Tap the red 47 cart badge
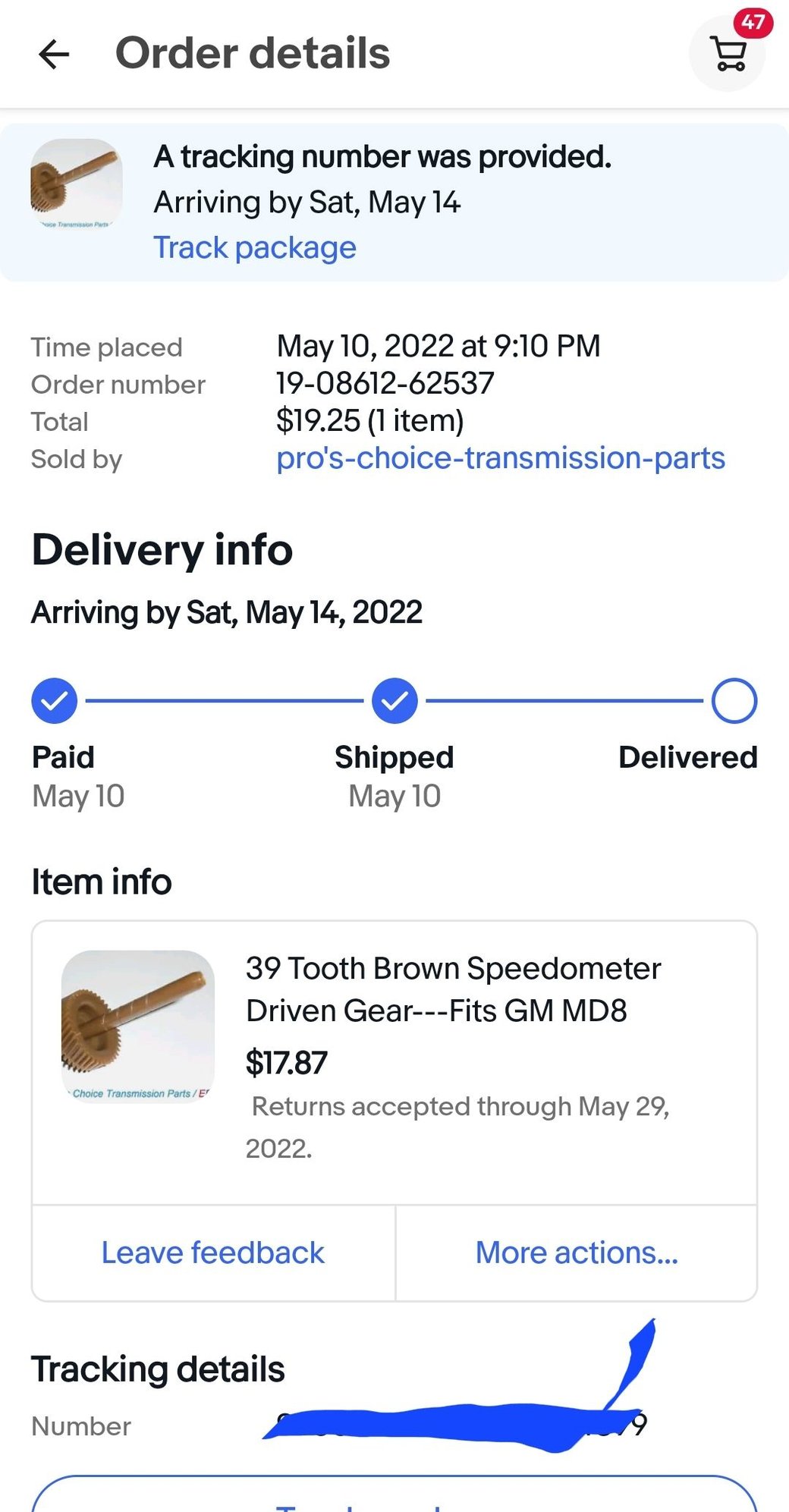The image size is (789, 1512). click(x=753, y=23)
